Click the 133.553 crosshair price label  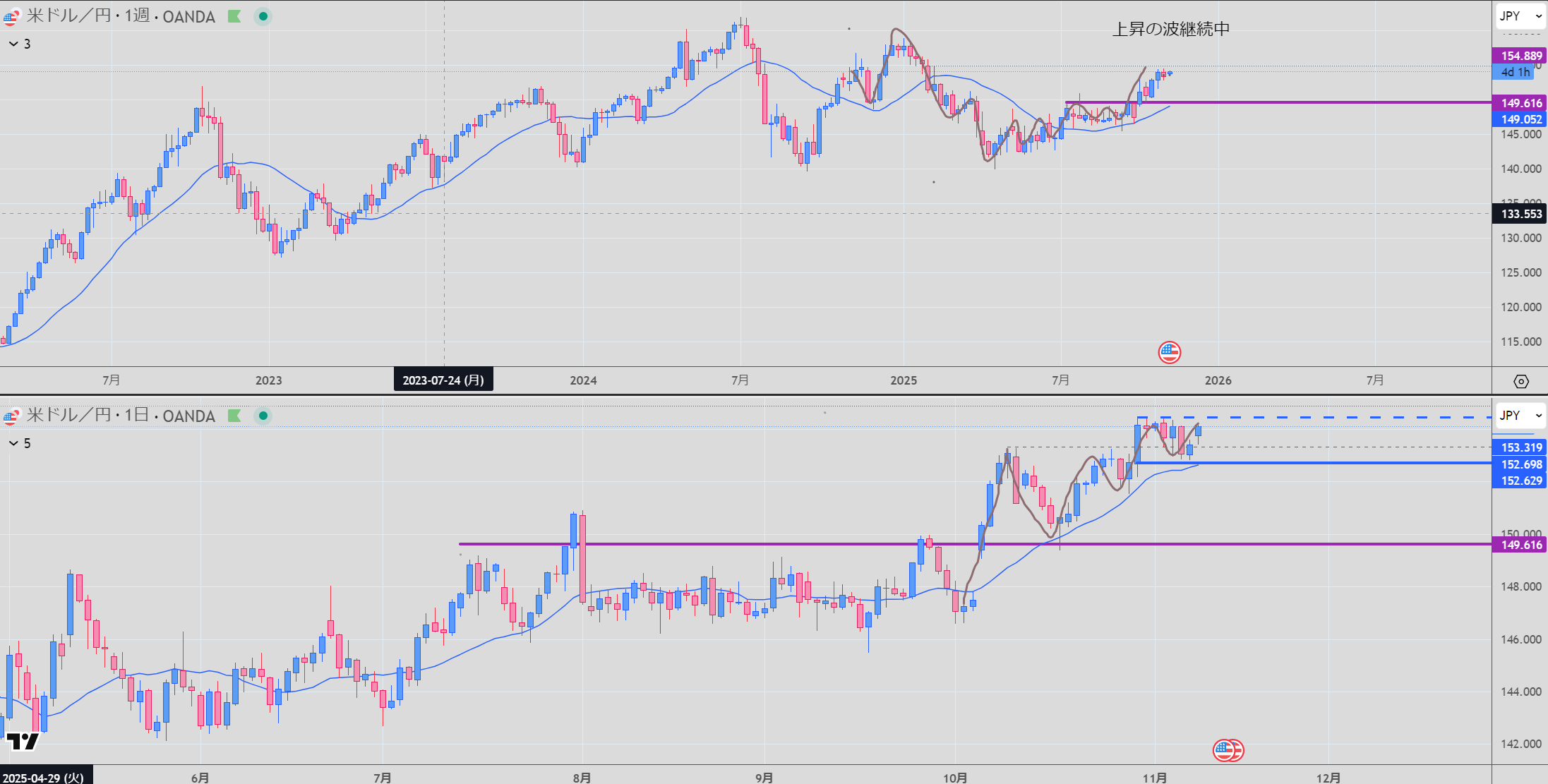point(1520,214)
